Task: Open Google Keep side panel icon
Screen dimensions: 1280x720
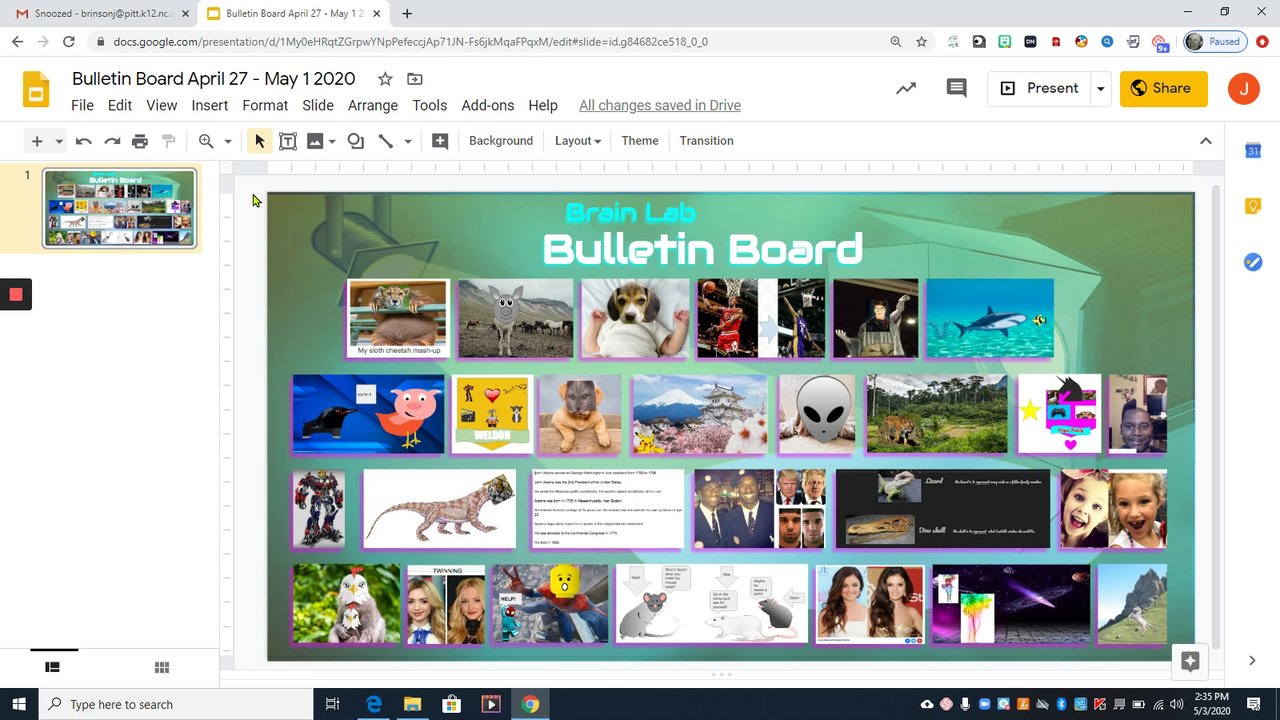Action: coord(1253,206)
